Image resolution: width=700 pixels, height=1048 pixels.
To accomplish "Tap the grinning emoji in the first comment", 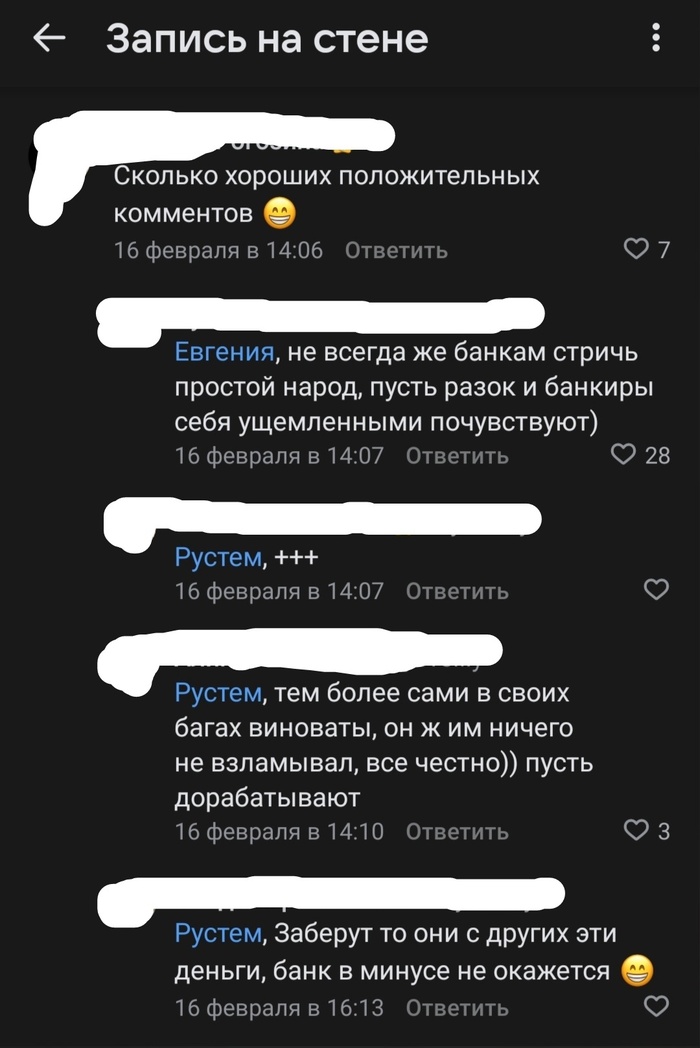I will pos(277,213).
